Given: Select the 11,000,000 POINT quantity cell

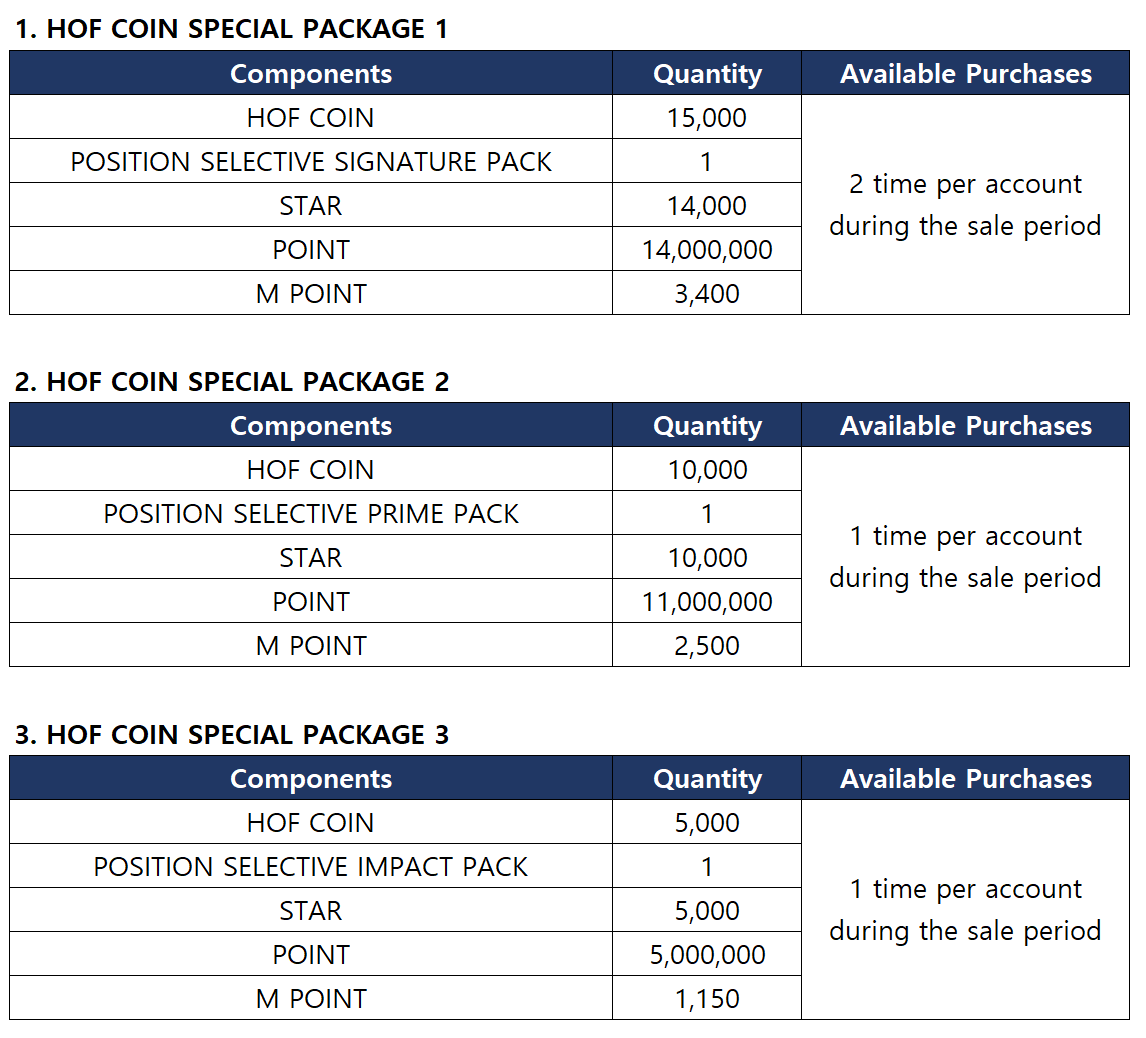Looking at the screenshot, I should tap(707, 602).
